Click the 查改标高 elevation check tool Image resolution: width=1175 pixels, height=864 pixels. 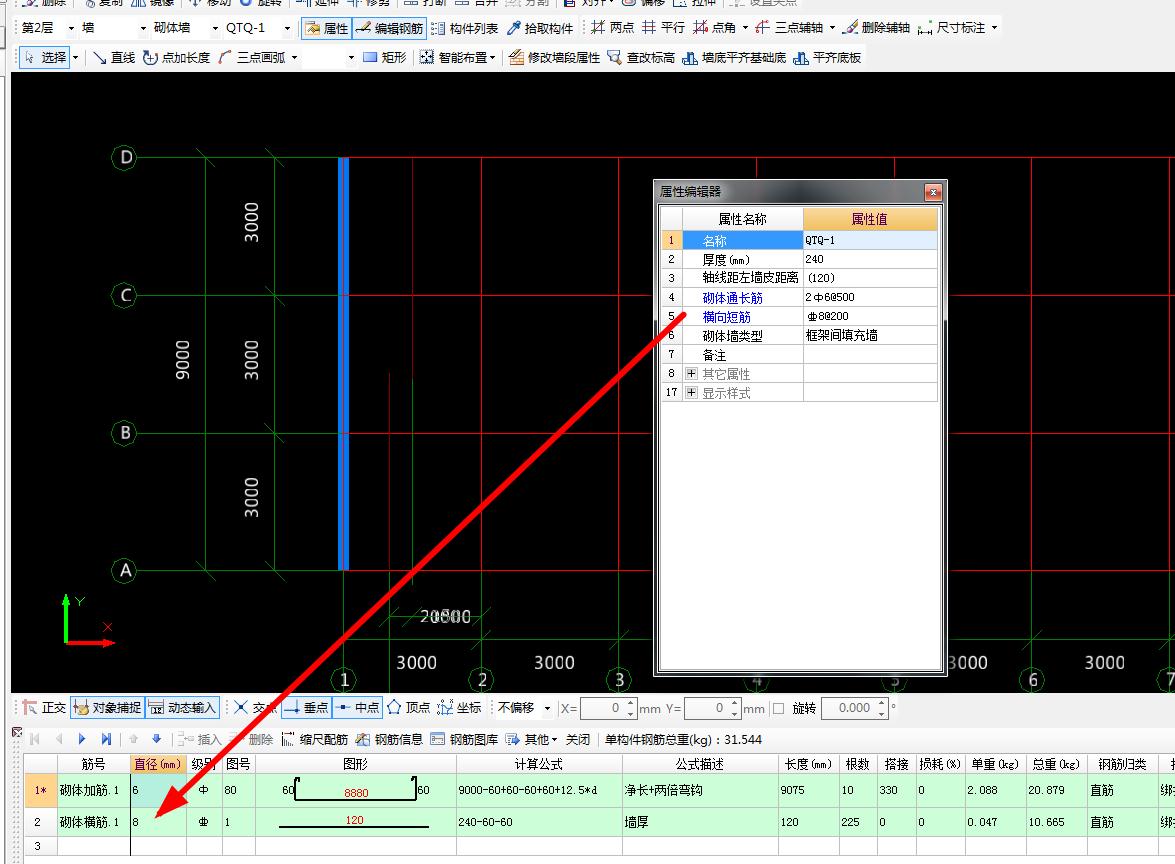(641, 58)
